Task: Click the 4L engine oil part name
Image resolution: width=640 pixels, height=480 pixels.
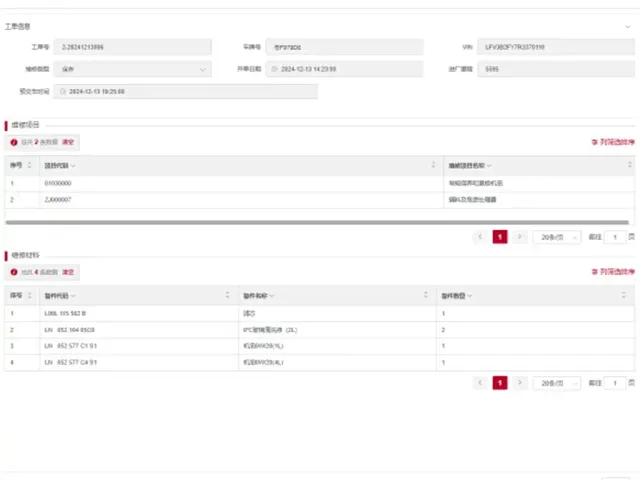Action: (263, 362)
